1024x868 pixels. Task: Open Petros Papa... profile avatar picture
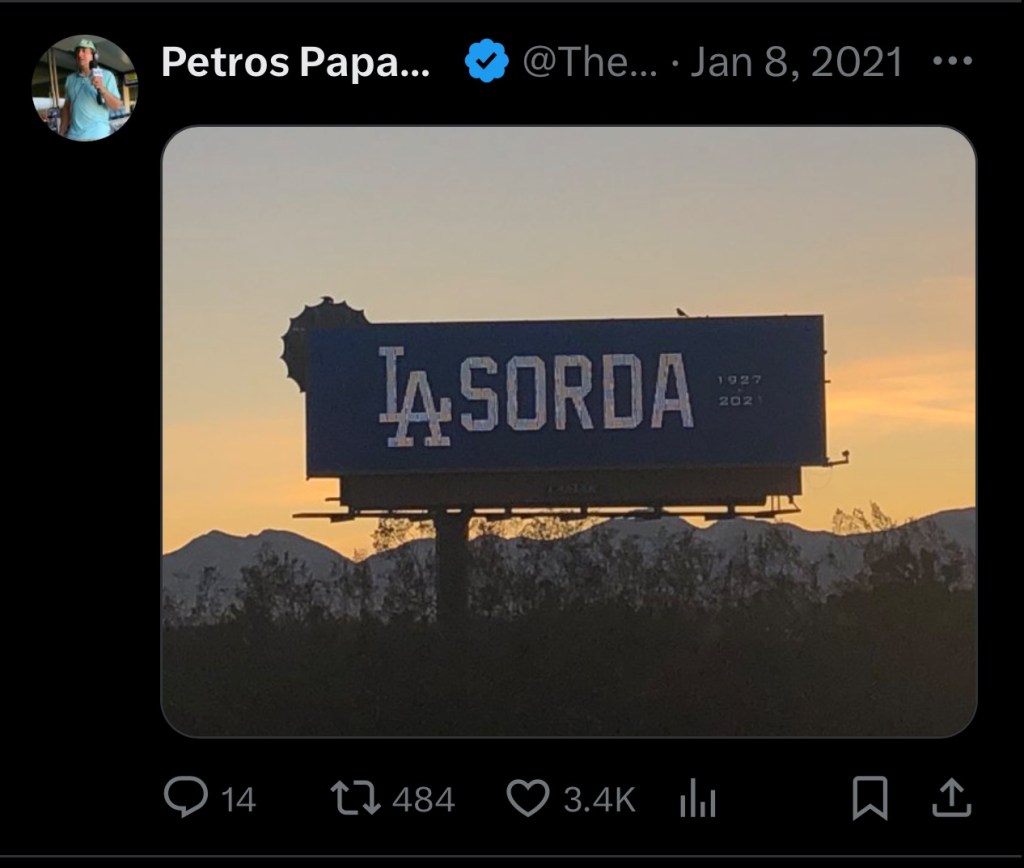tap(85, 88)
